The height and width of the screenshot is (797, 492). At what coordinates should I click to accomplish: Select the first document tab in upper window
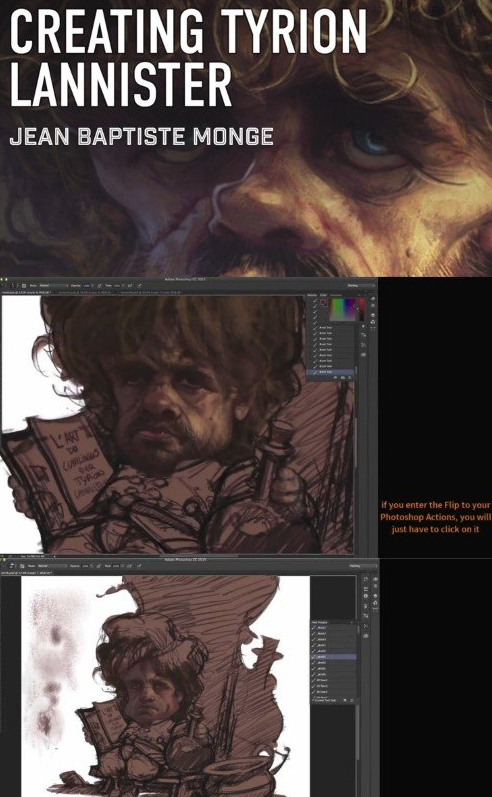(24, 293)
